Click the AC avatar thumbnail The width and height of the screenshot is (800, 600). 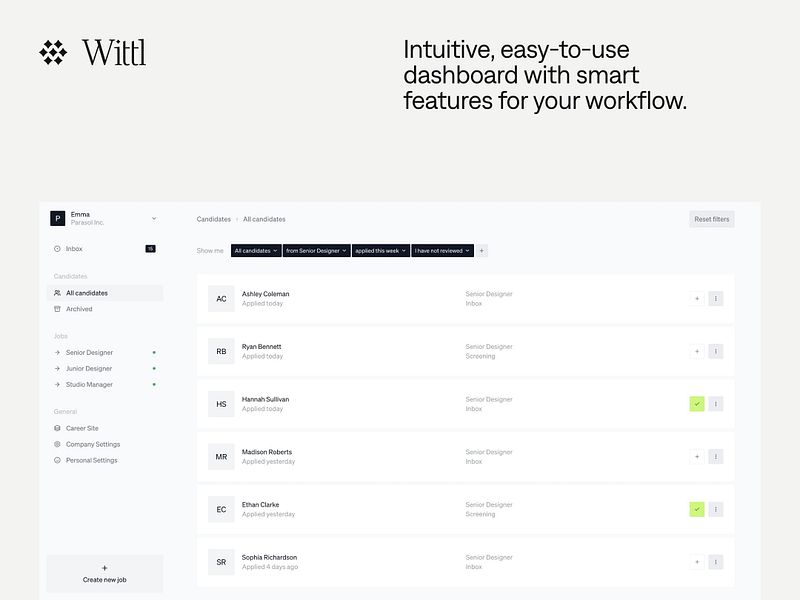221,298
